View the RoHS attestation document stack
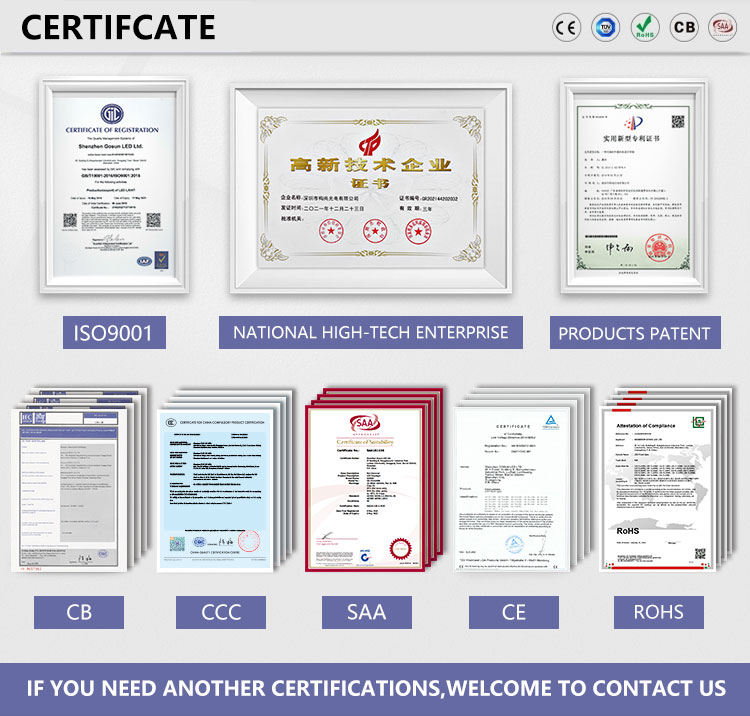Image resolution: width=750 pixels, height=716 pixels. [x=666, y=480]
